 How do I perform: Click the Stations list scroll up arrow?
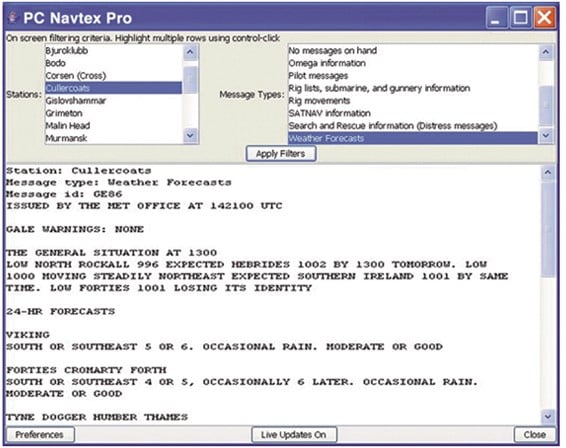coord(190,52)
